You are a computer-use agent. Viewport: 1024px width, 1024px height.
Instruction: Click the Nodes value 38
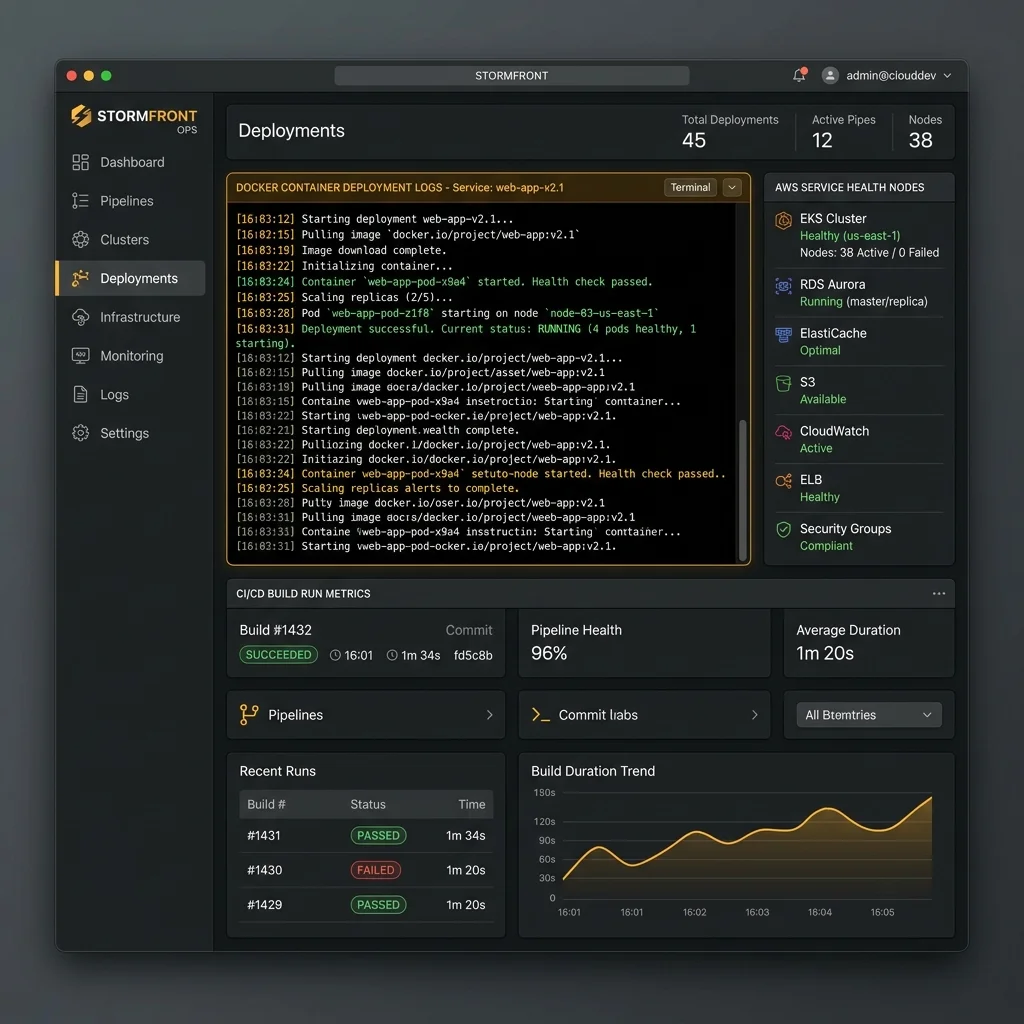coord(920,140)
